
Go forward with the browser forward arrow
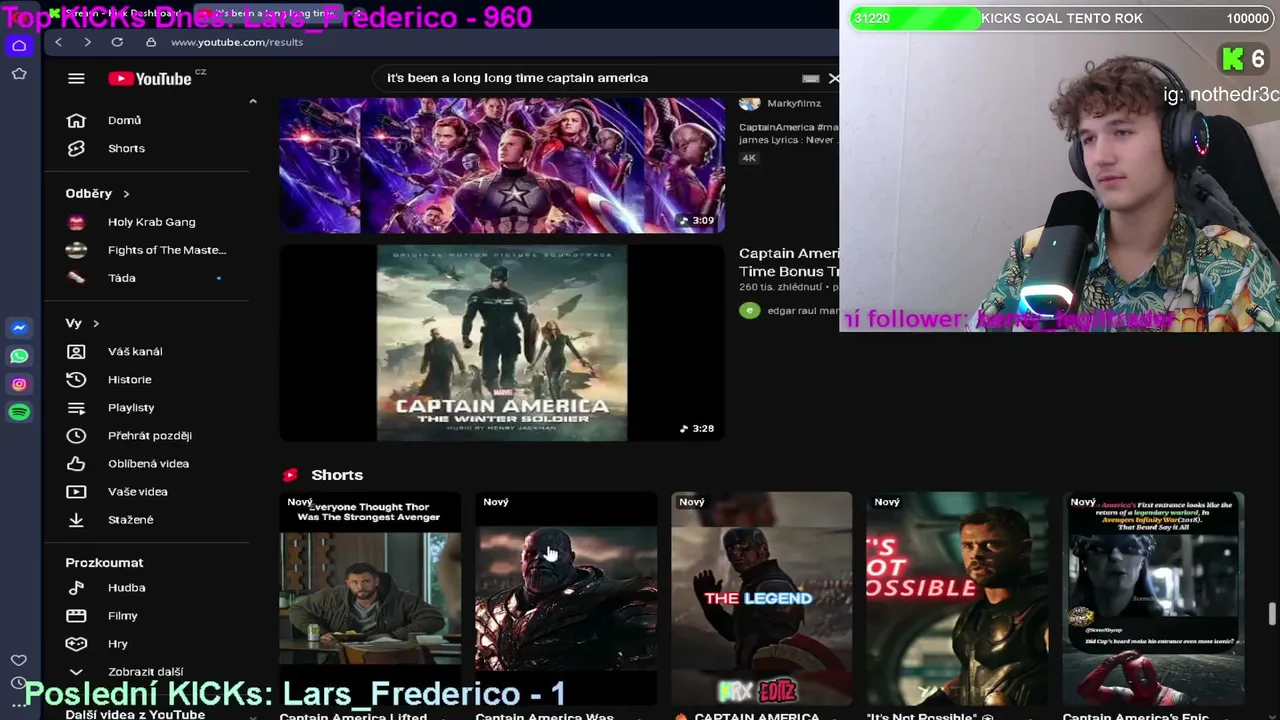pyautogui.click(x=87, y=42)
